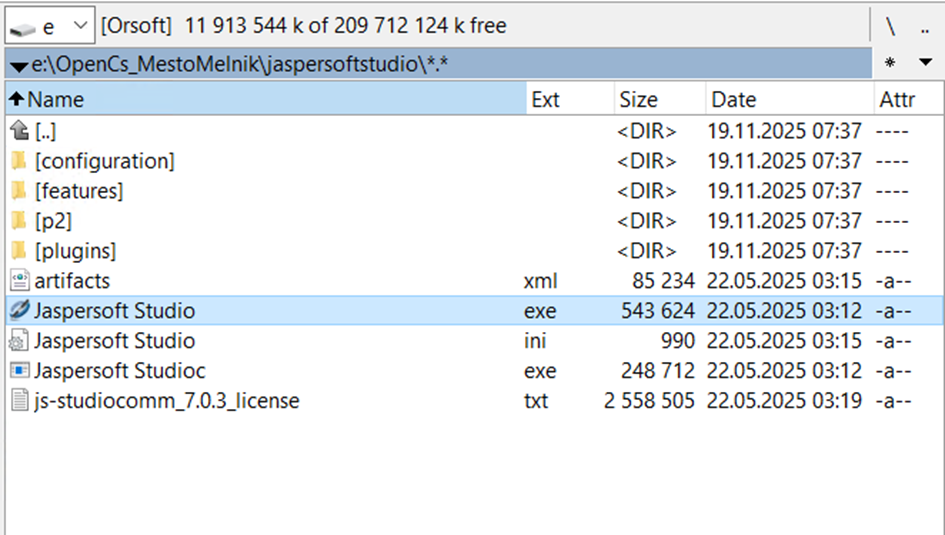The image size is (945, 535).
Task: Click the configuration folder icon
Action: pos(19,161)
